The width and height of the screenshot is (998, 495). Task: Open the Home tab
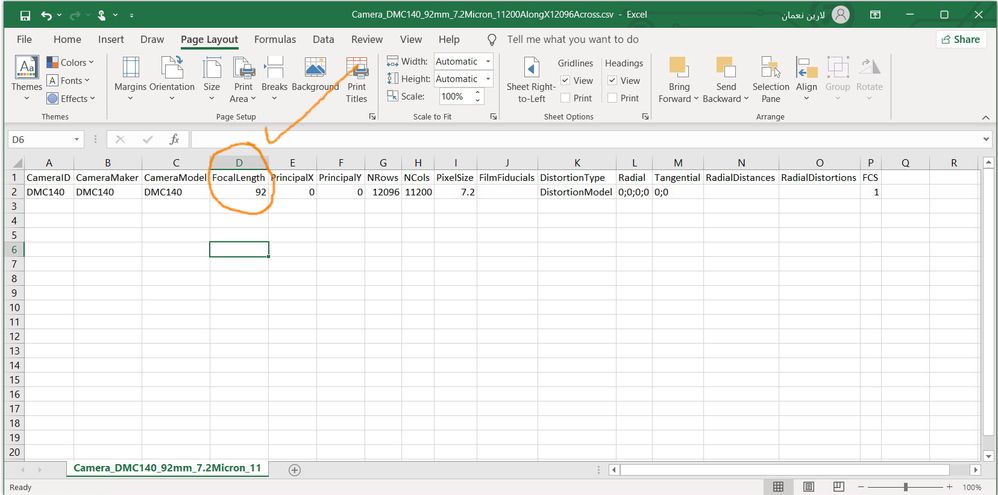click(x=67, y=39)
